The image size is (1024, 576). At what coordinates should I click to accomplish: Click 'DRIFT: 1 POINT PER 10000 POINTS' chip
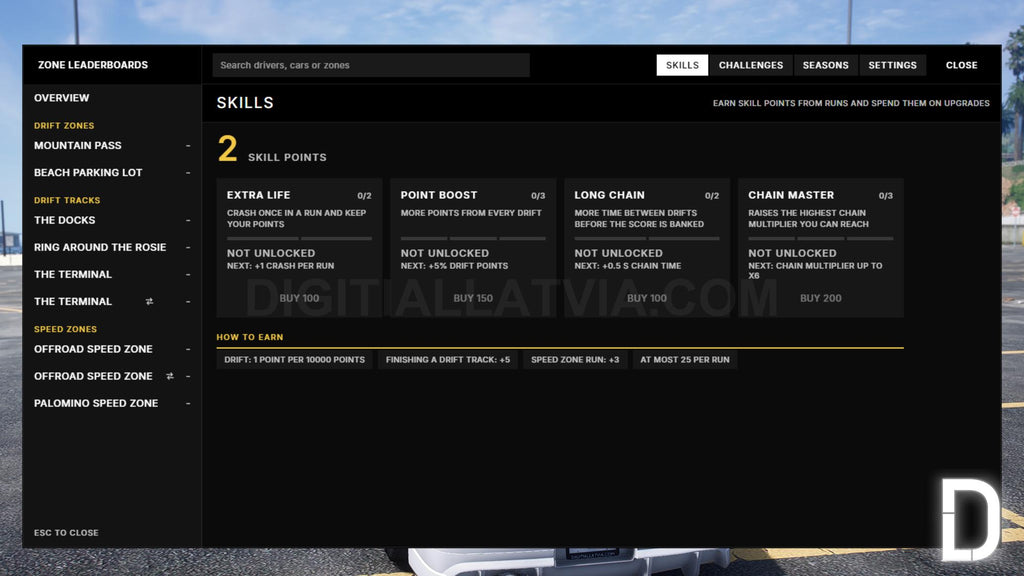(x=295, y=360)
